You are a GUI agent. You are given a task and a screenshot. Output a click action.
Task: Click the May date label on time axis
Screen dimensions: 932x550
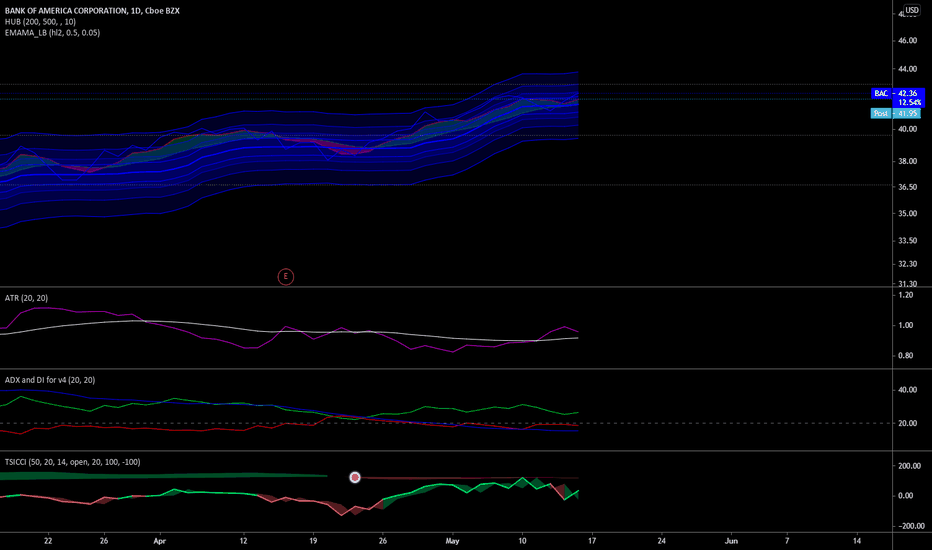[452, 541]
